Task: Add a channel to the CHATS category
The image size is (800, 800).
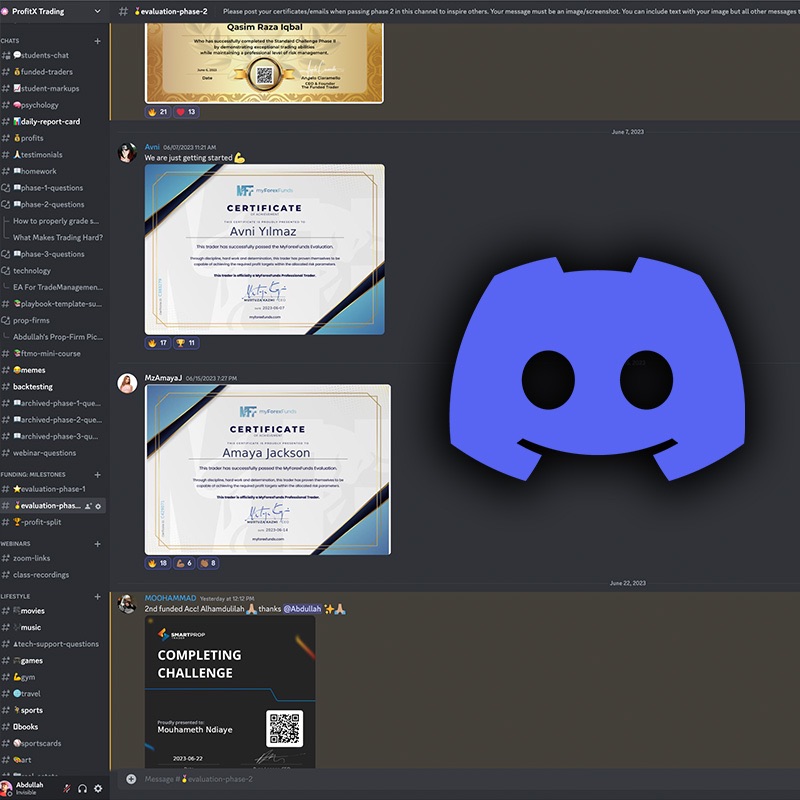Action: [97, 41]
